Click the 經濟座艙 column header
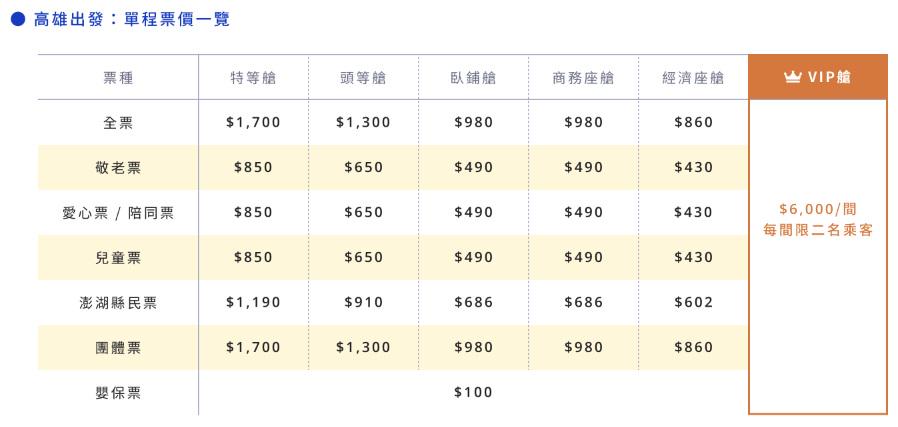The width and height of the screenshot is (898, 427). point(693,78)
